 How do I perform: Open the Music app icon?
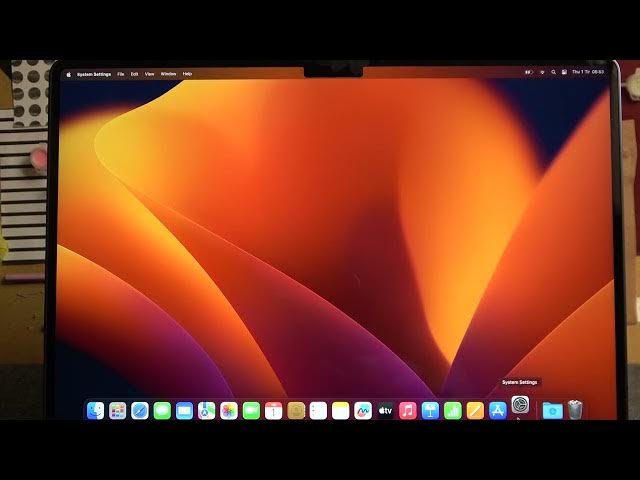tap(407, 410)
